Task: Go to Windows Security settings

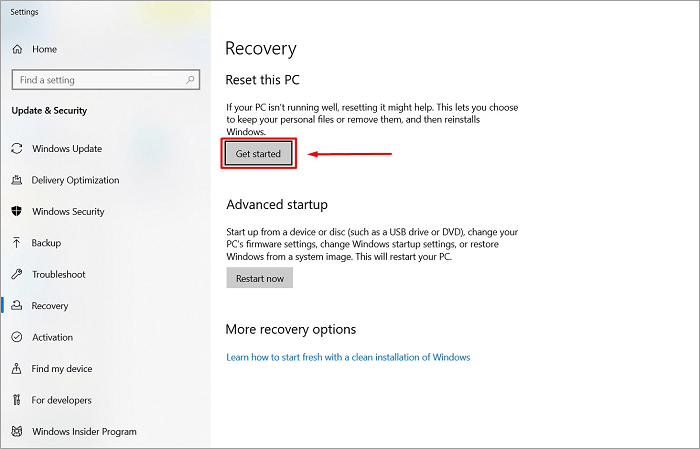Action: click(69, 212)
